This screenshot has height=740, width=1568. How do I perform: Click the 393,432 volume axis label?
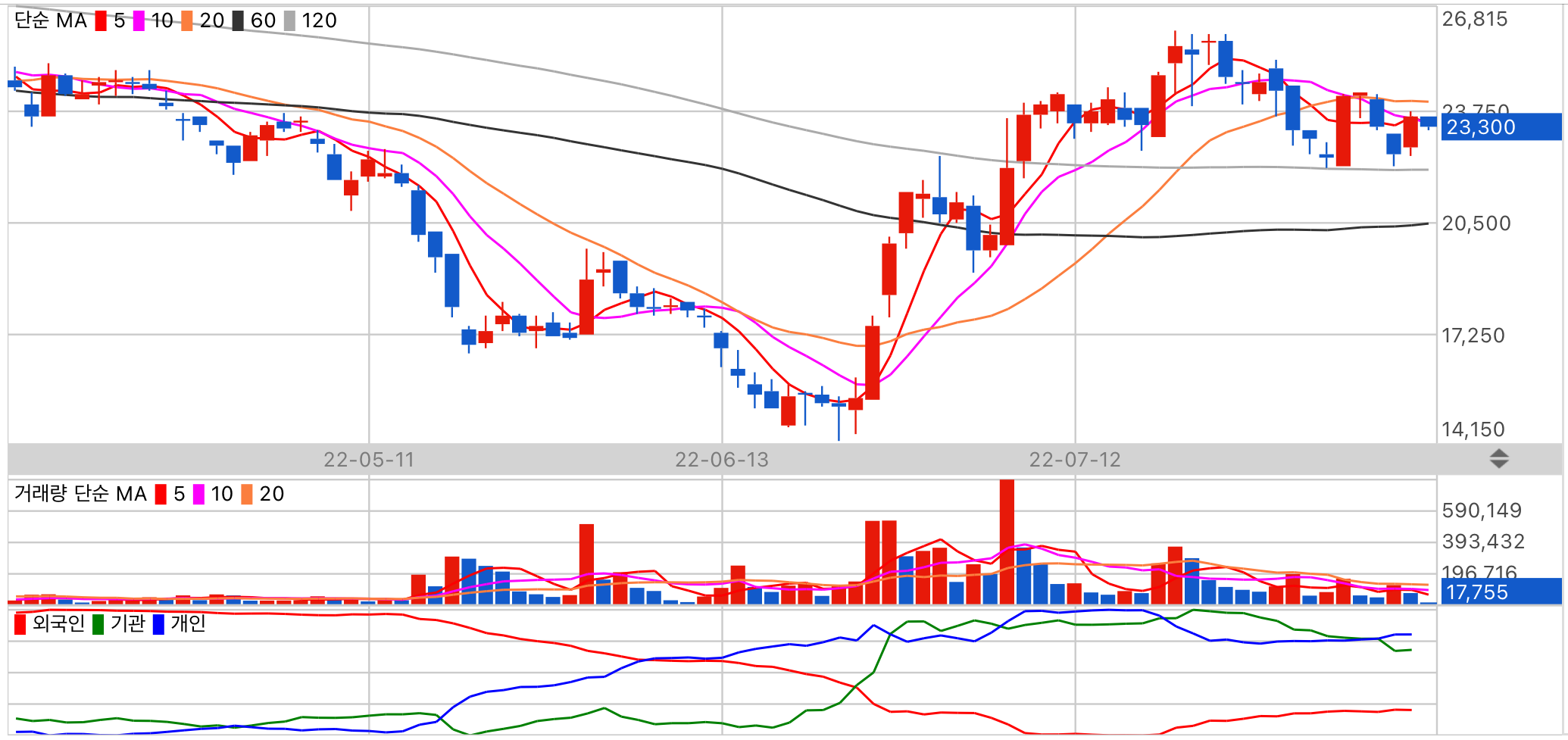pos(1483,542)
